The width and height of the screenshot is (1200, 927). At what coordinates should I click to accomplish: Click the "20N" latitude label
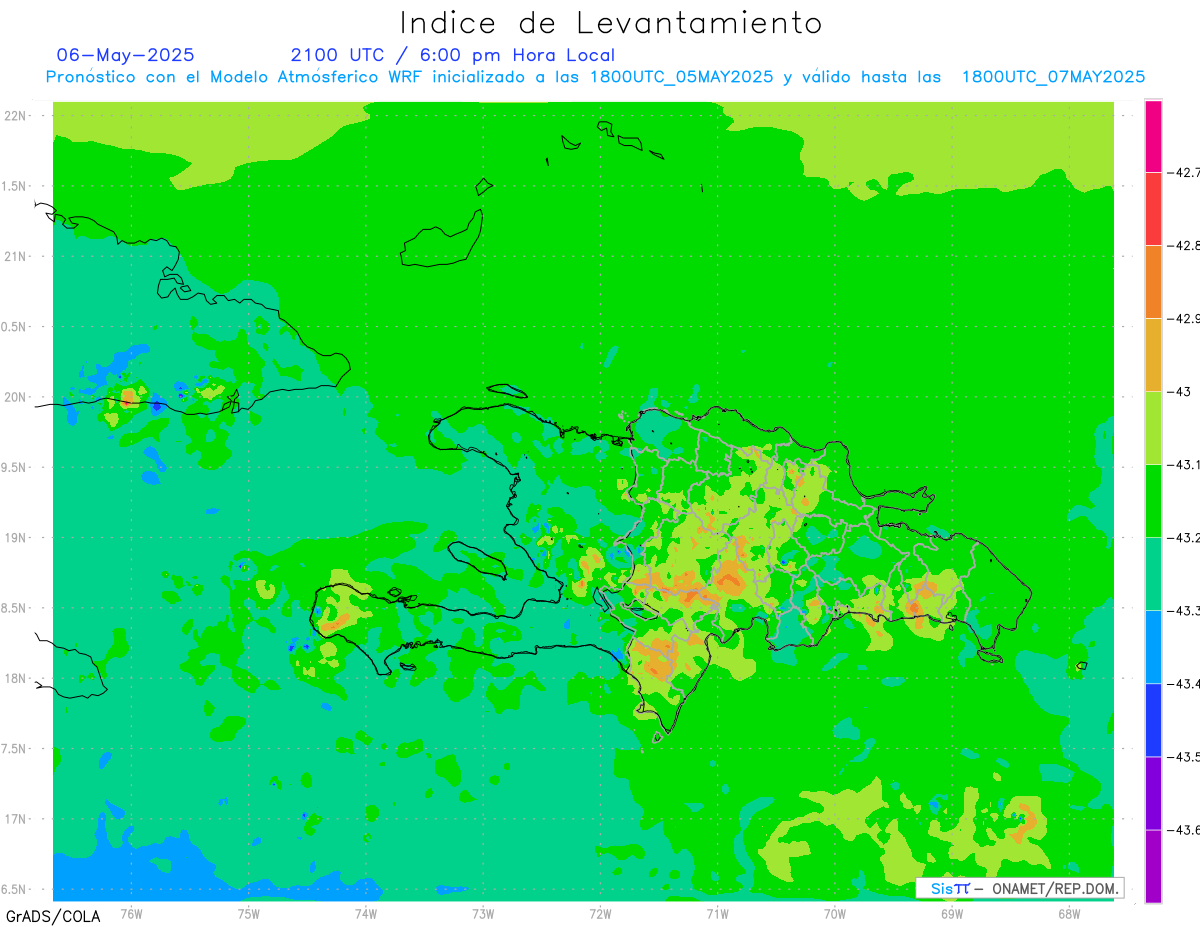pos(15,397)
